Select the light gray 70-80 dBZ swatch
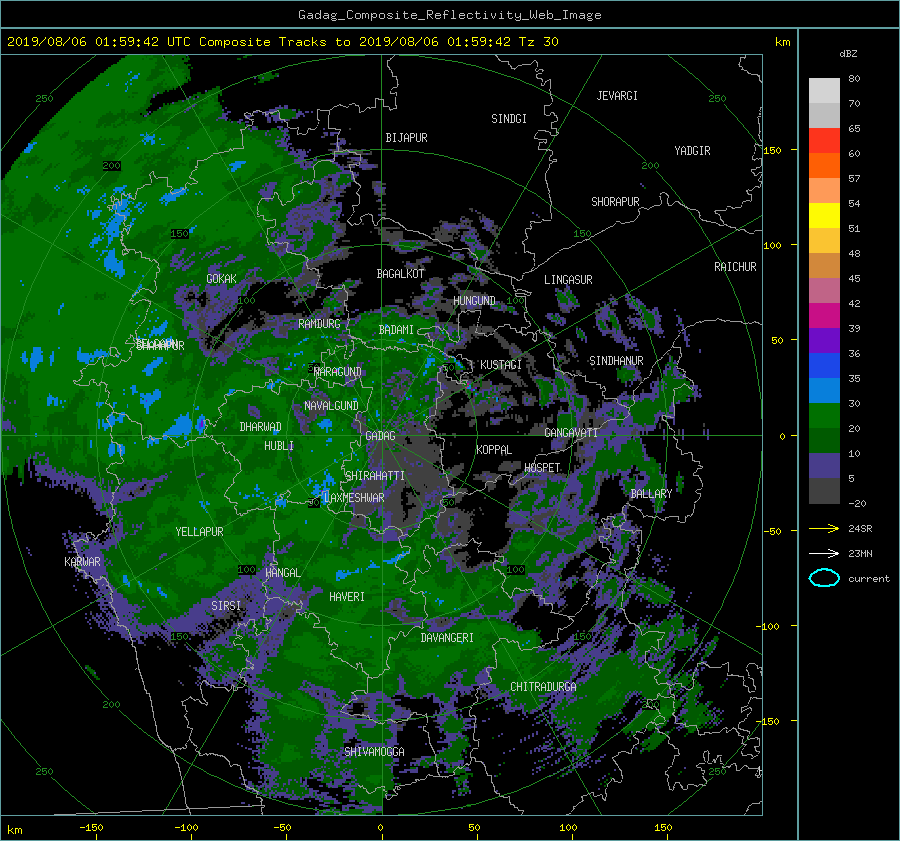The width and height of the screenshot is (900, 841). pyautogui.click(x=824, y=91)
